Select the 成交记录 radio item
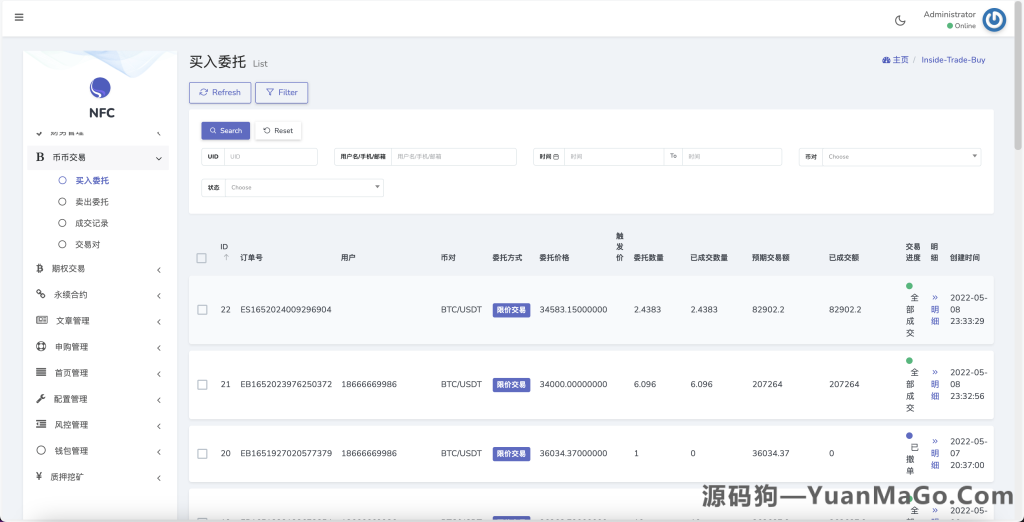This screenshot has height=522, width=1024. tap(83, 223)
